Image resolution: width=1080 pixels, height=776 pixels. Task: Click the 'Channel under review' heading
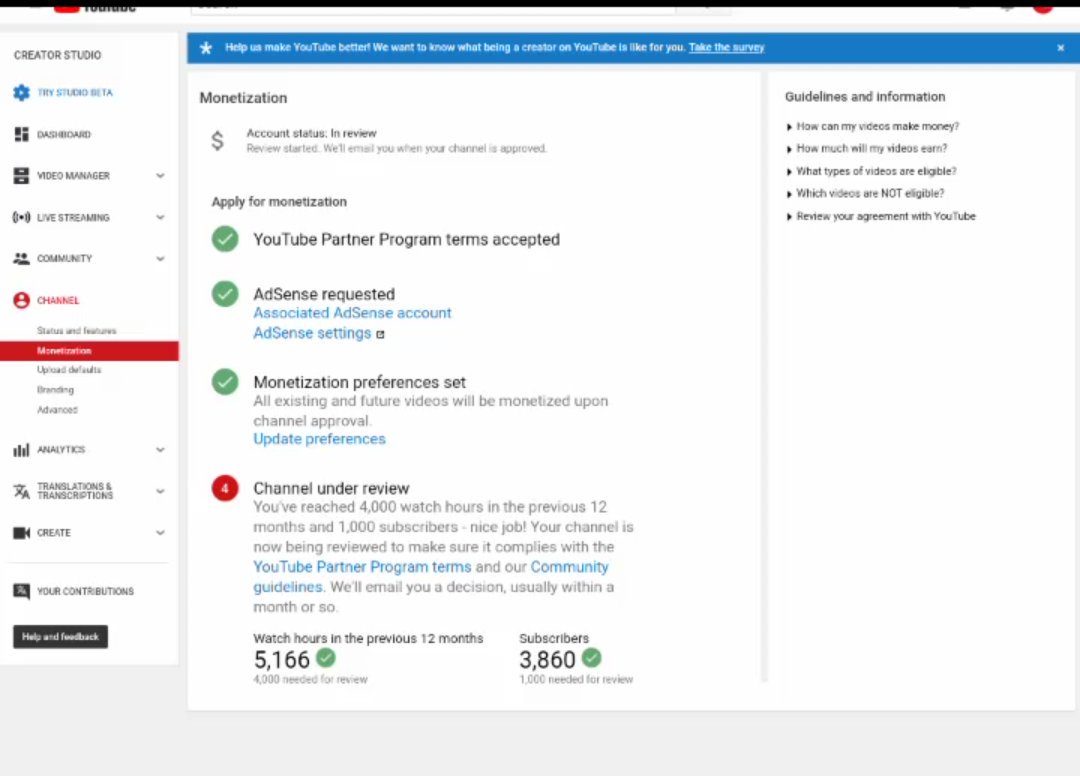point(331,488)
